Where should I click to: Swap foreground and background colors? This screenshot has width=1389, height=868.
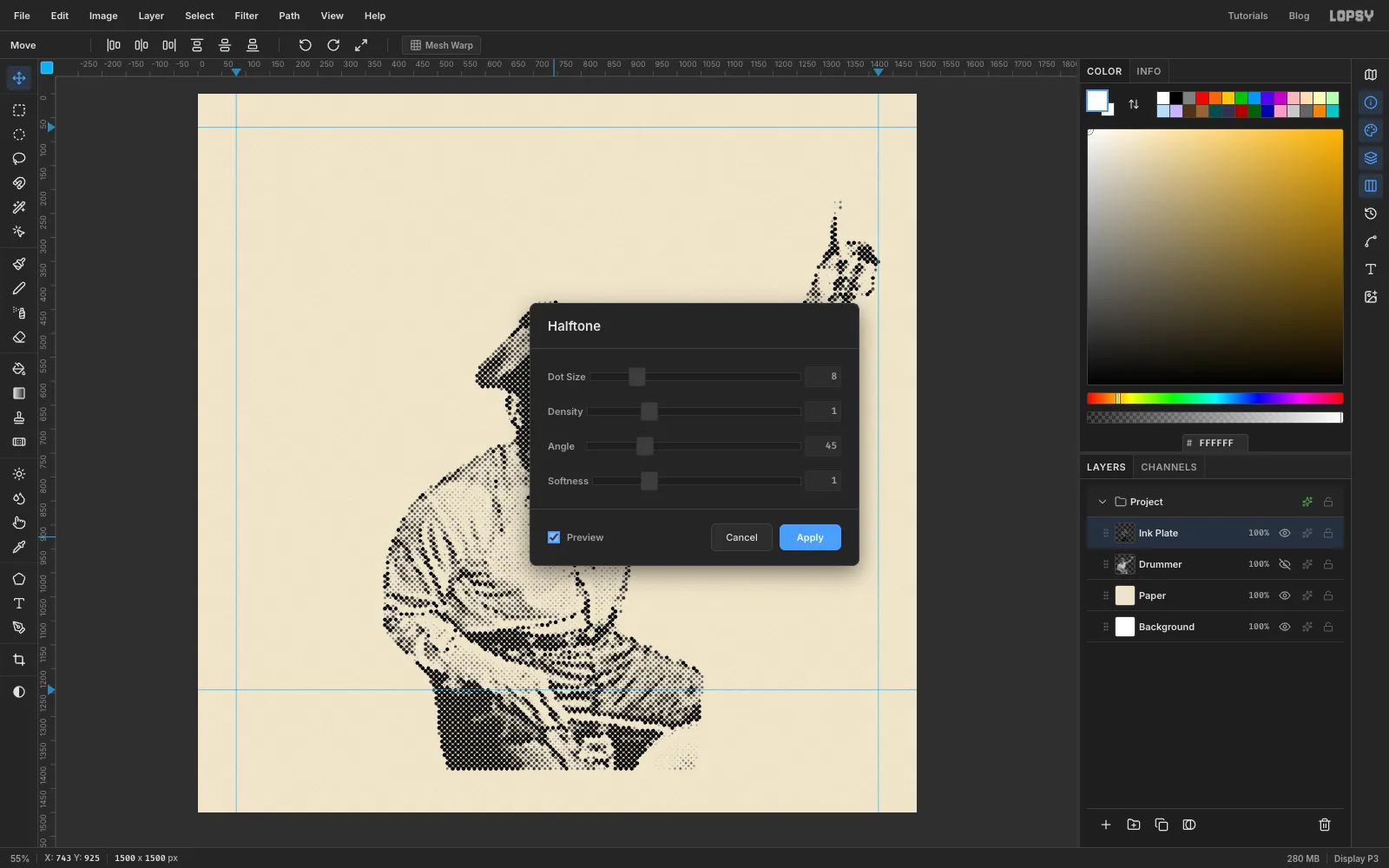point(1134,104)
